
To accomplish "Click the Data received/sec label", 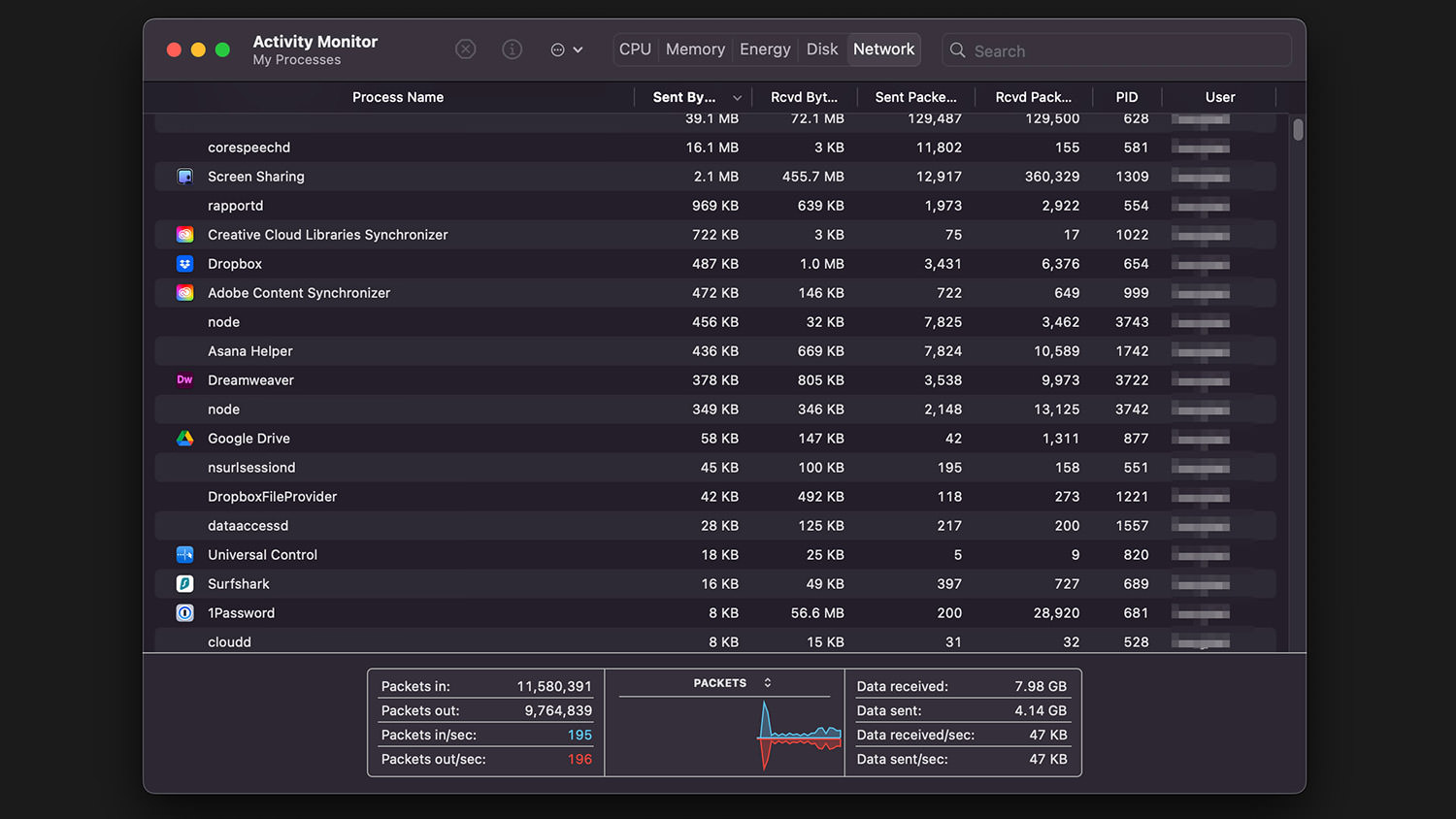I will [x=915, y=735].
